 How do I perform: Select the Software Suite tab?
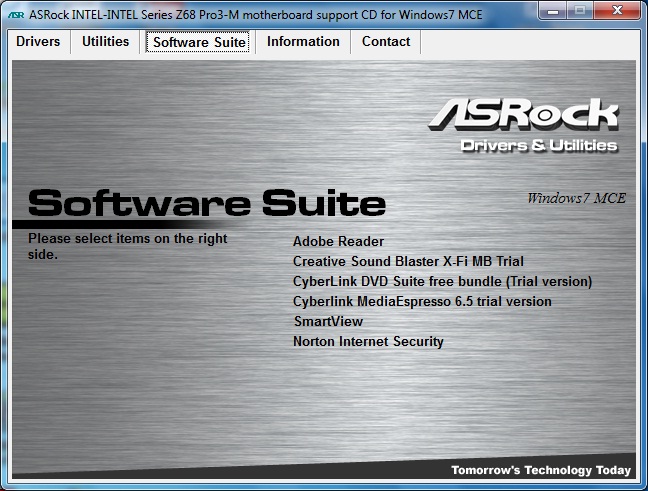coord(199,42)
